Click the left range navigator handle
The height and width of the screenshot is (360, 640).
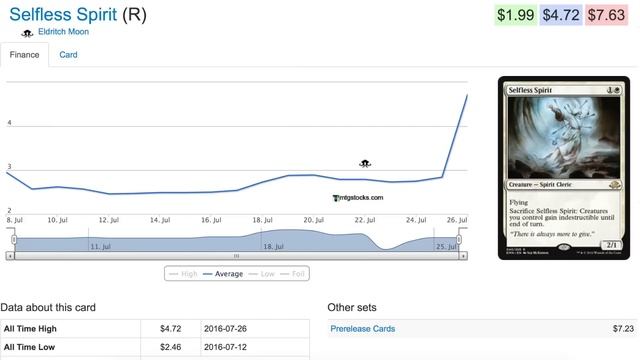[x=14, y=239]
